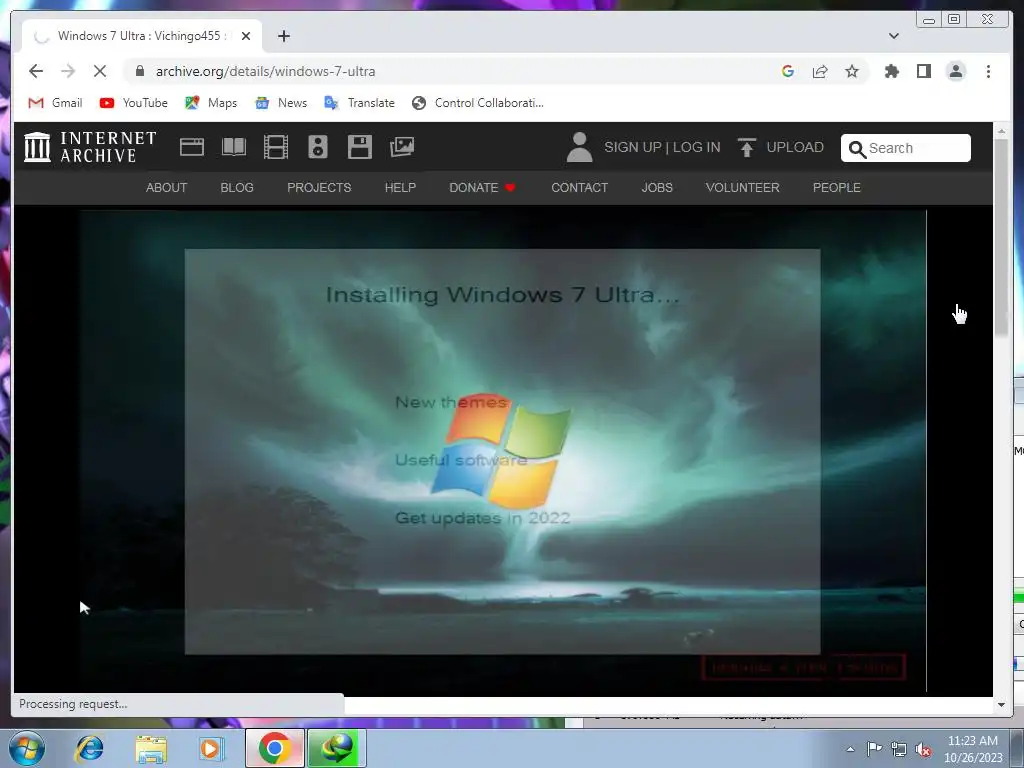This screenshot has width=1024, height=768.
Task: Show hidden tray icons arrow
Action: click(850, 749)
